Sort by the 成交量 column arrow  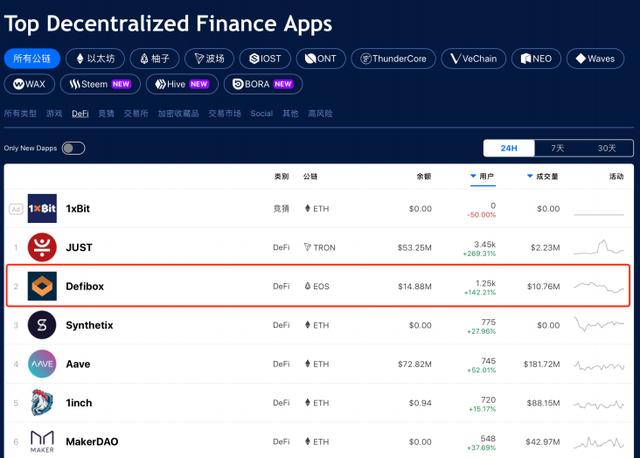(530, 176)
